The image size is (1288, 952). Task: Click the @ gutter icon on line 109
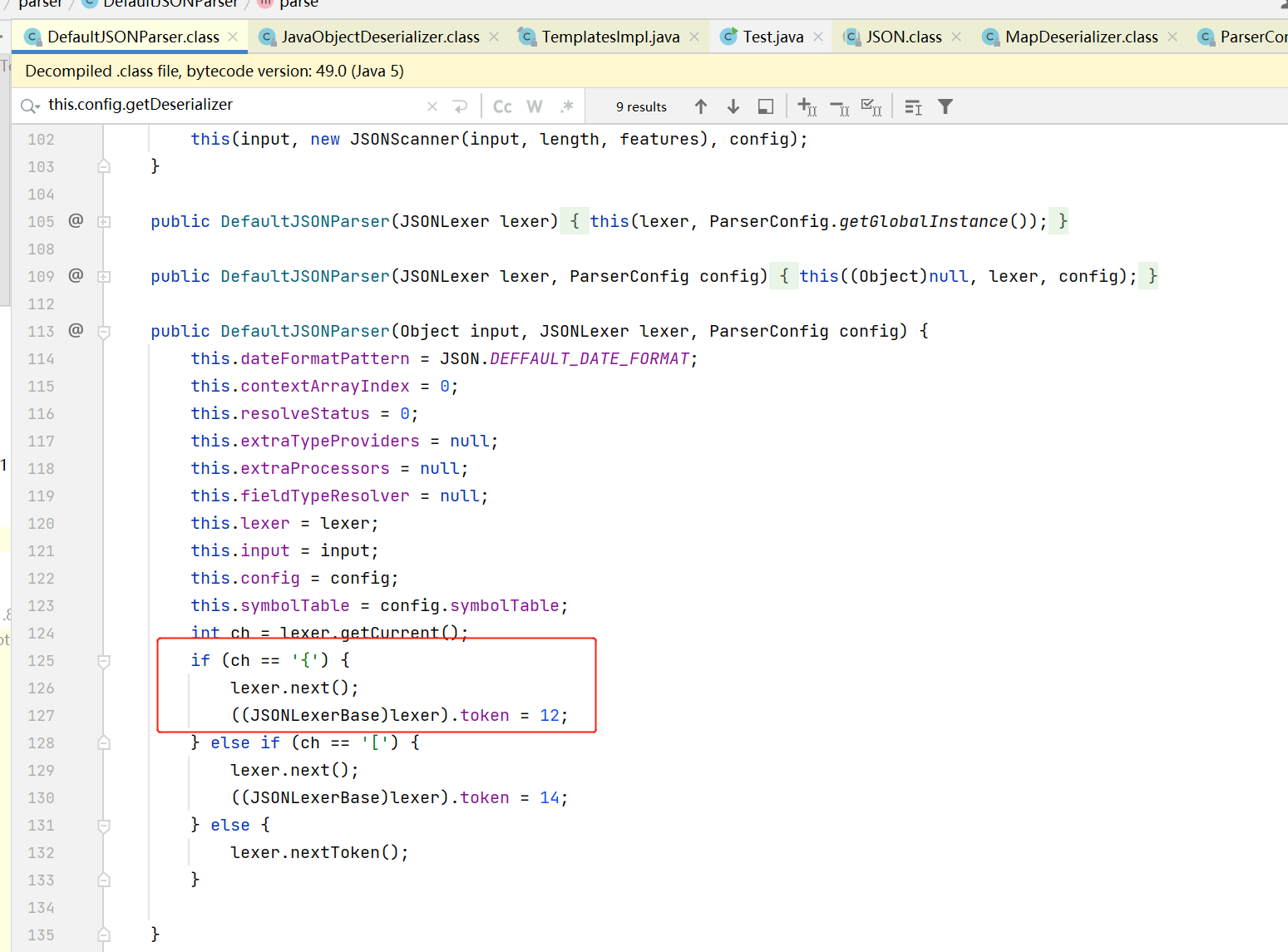76,275
